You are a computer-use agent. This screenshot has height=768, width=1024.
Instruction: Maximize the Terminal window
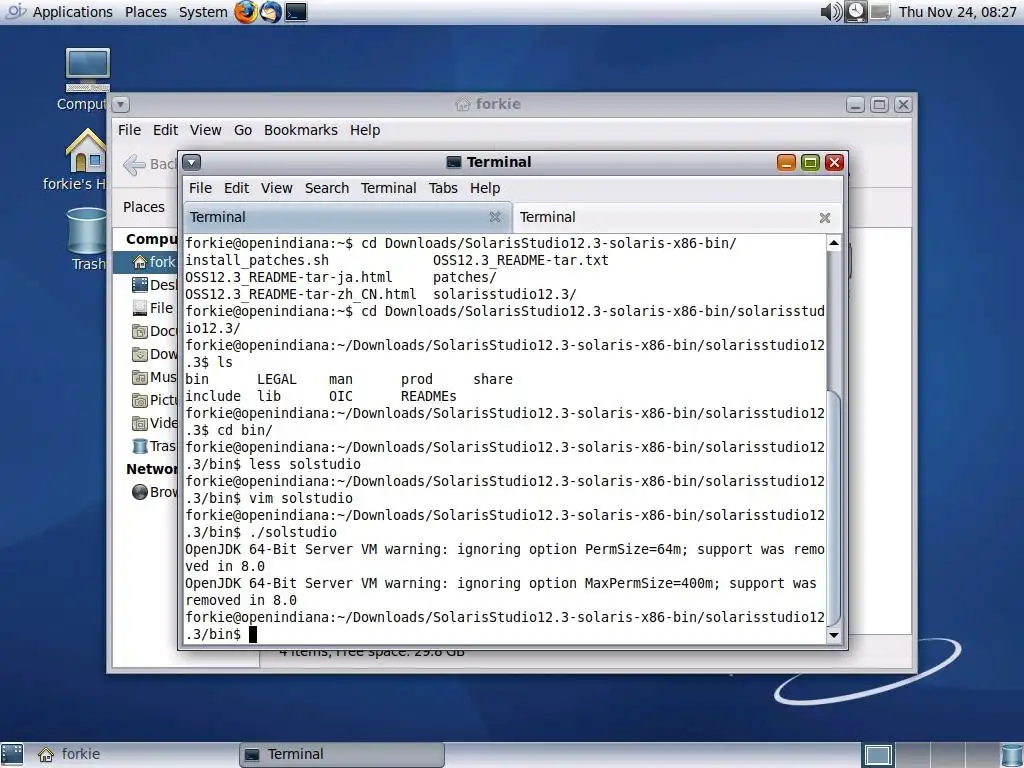810,163
